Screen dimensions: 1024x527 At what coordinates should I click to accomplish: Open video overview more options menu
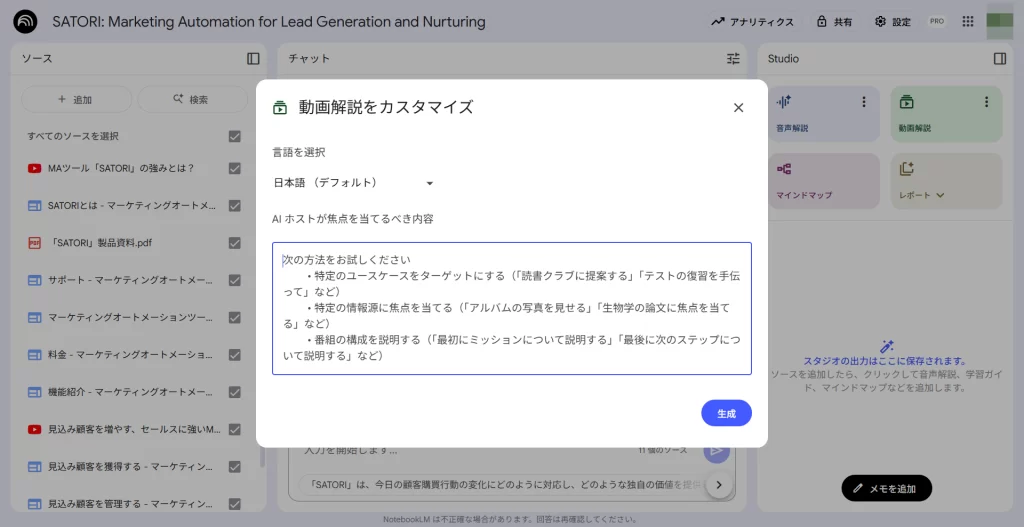(987, 102)
